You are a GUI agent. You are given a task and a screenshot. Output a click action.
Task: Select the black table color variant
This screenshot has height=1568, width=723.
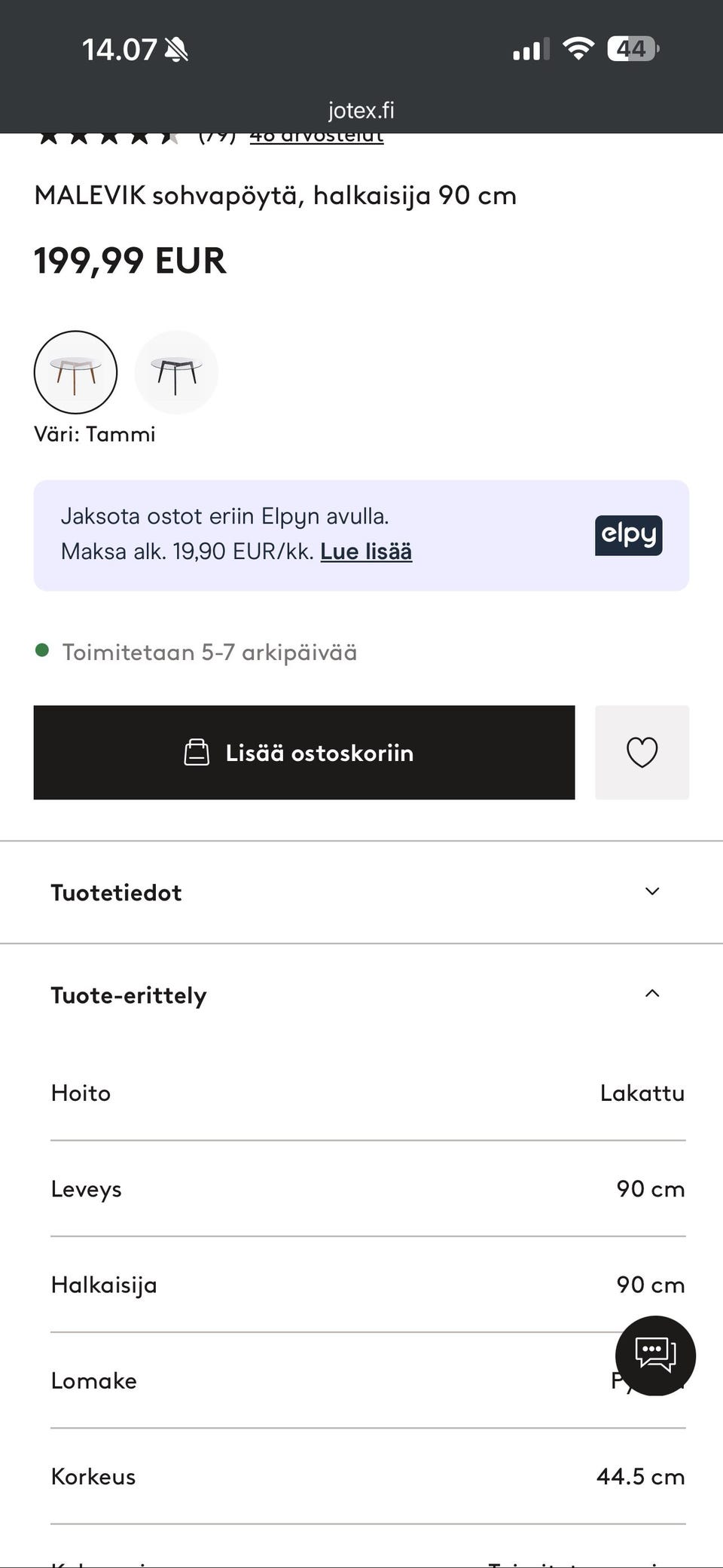(176, 372)
